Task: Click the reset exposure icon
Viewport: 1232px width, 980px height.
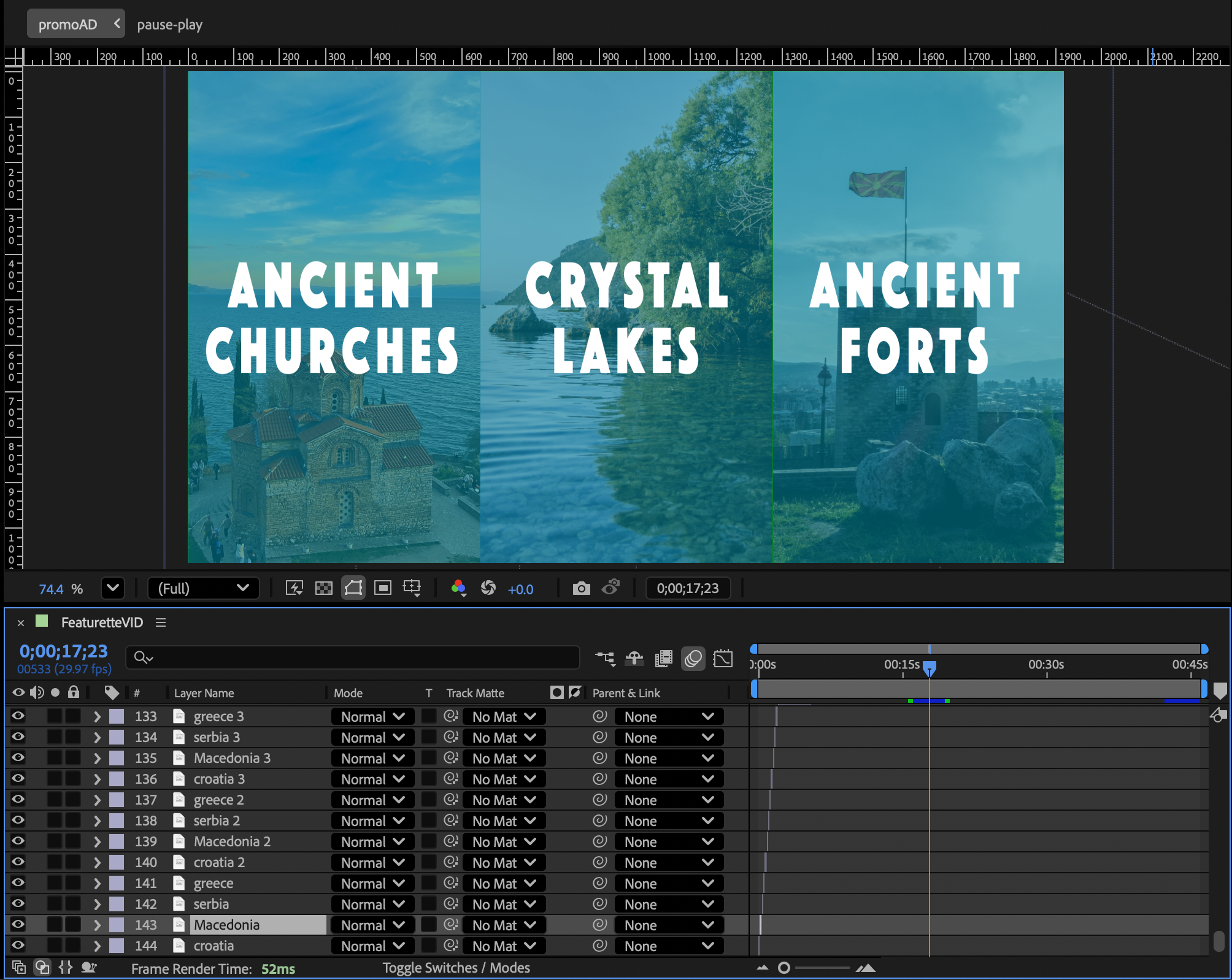Action: [488, 589]
